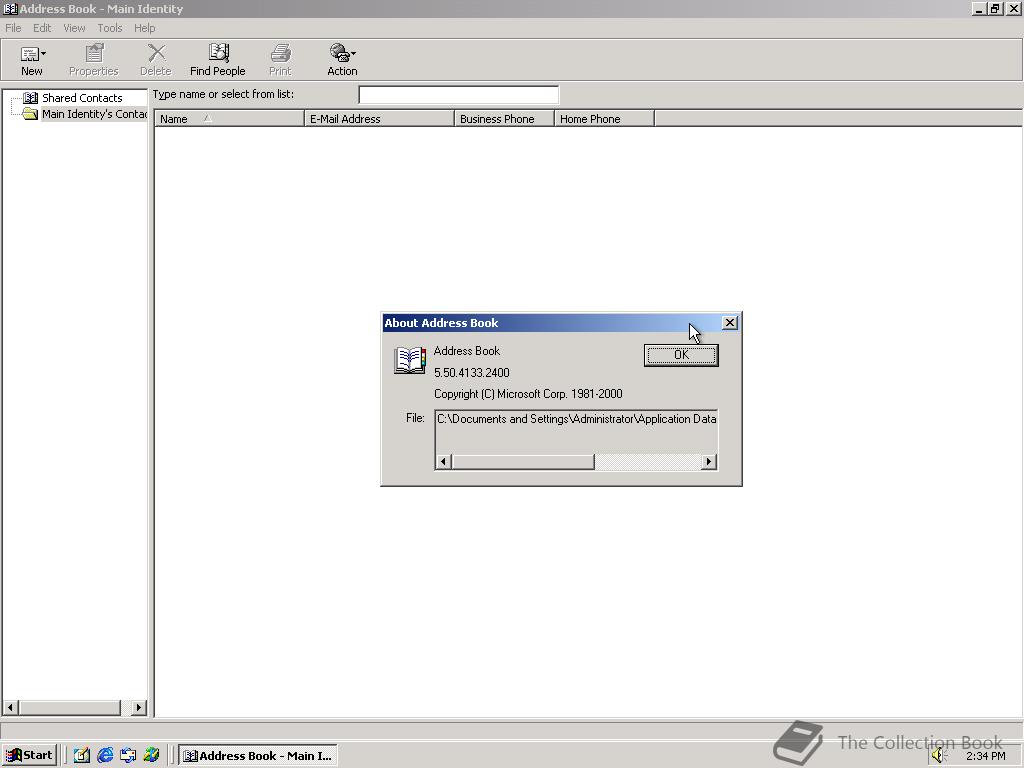Open the File menu

(x=13, y=28)
